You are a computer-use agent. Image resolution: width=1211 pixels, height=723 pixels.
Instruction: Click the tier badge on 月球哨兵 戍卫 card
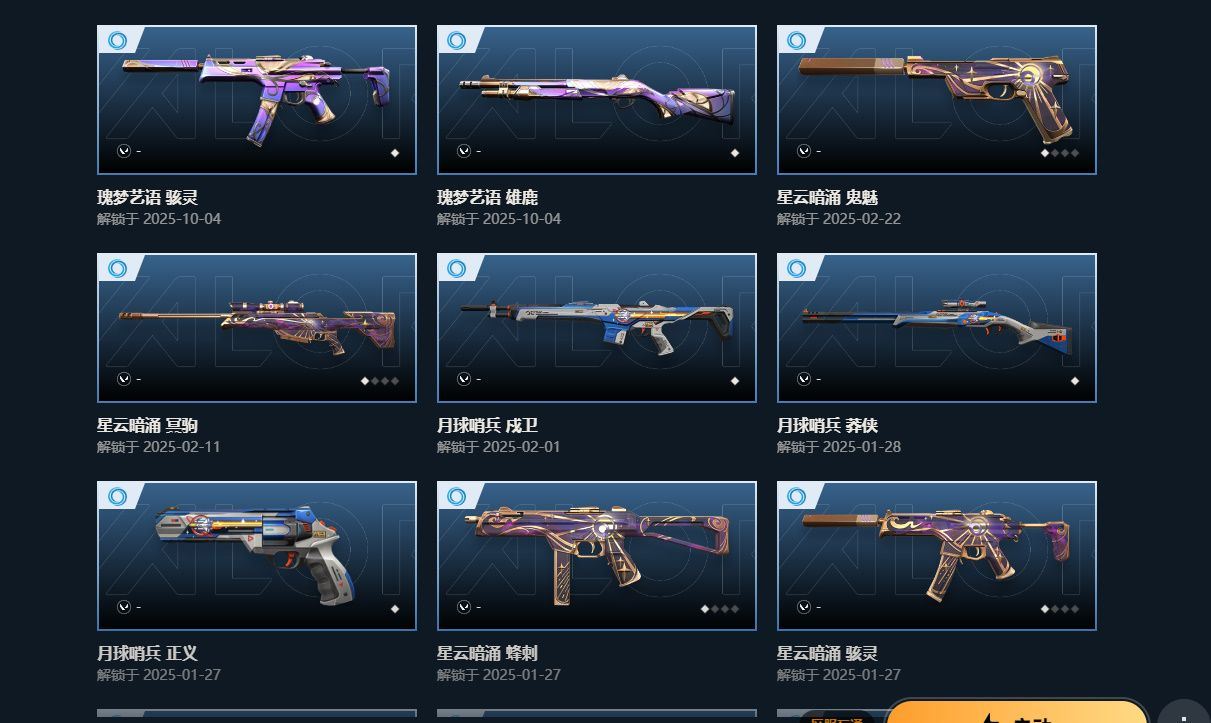(x=457, y=269)
